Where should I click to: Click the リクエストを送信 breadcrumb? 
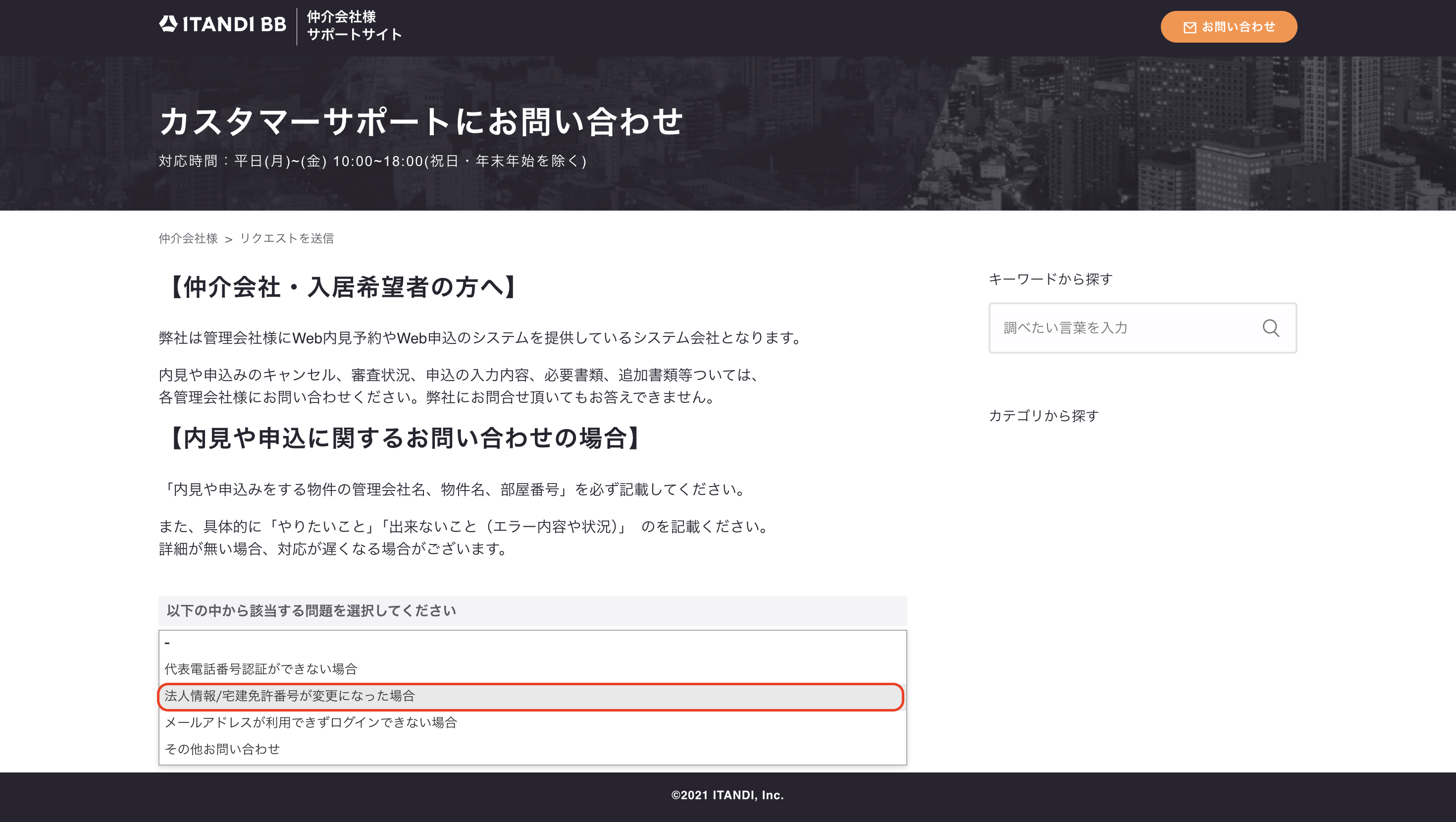287,238
